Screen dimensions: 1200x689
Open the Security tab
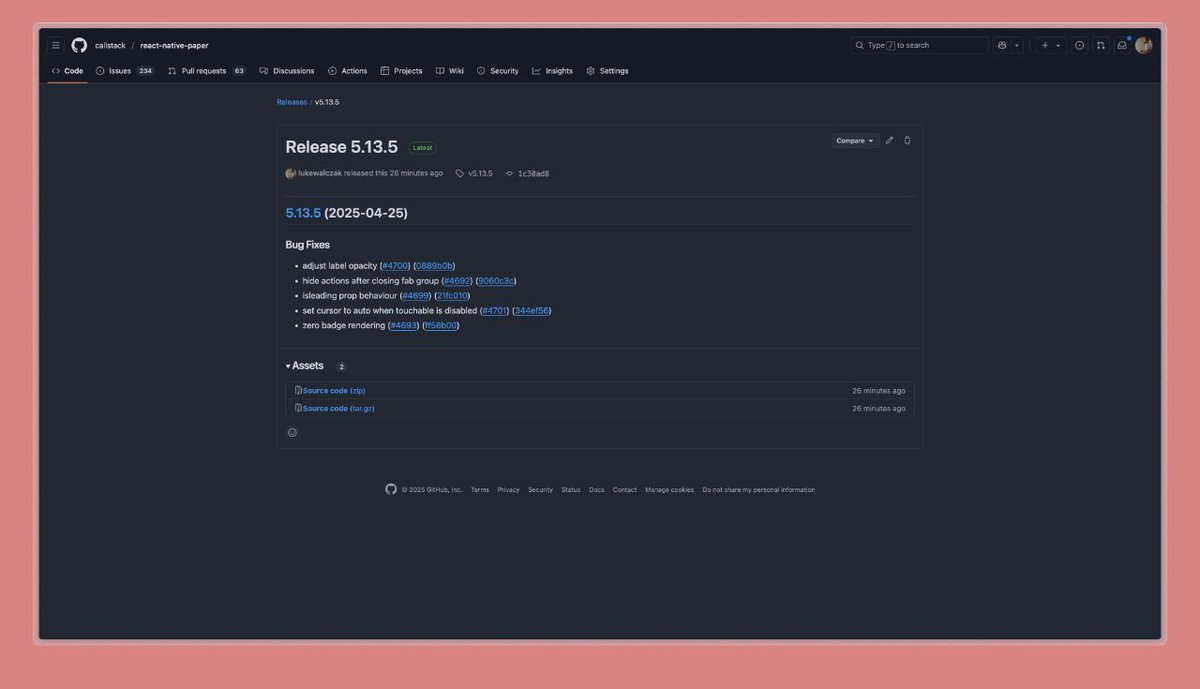[x=498, y=71]
